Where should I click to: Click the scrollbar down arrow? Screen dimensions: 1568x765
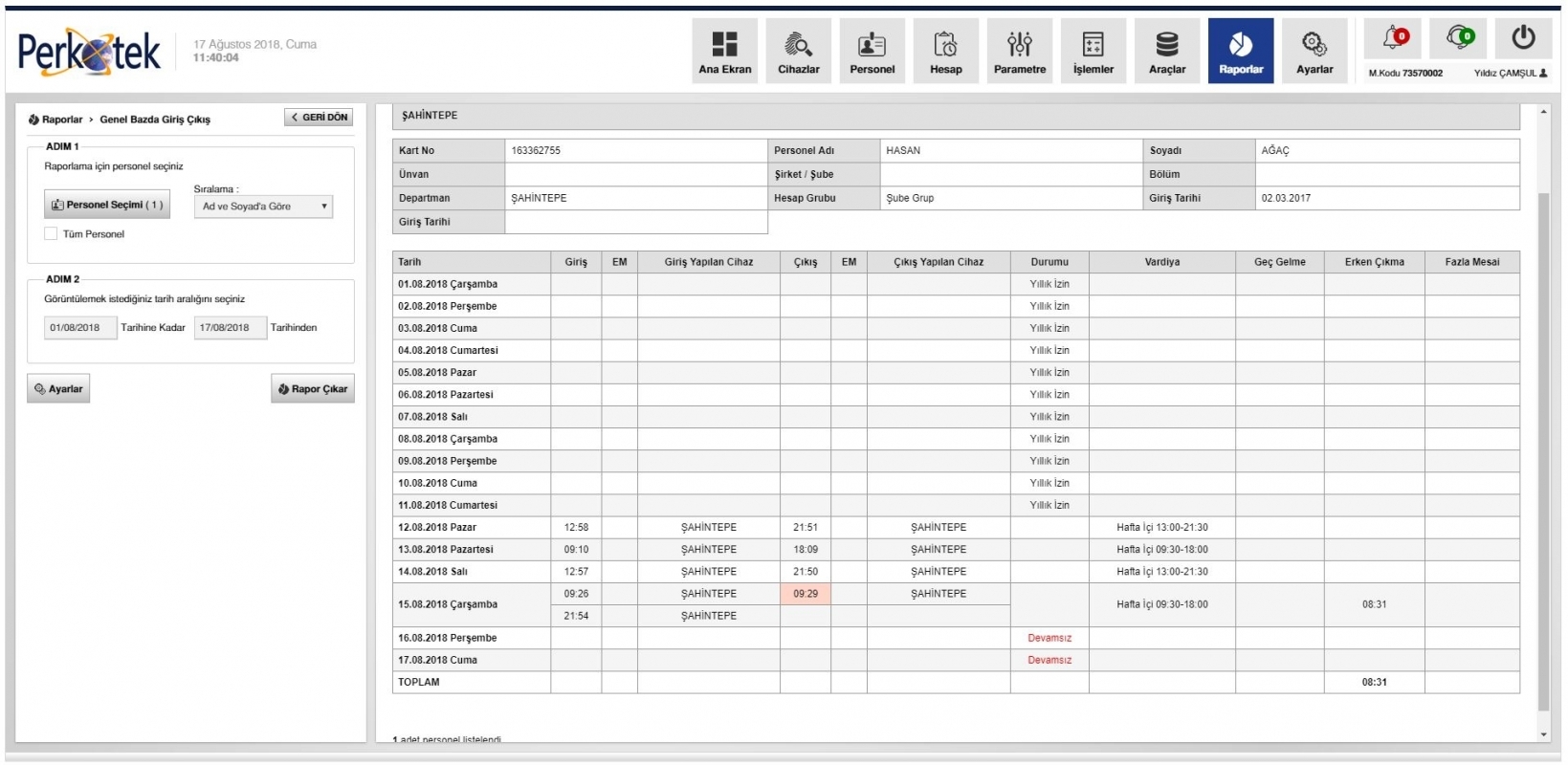coord(1543,735)
